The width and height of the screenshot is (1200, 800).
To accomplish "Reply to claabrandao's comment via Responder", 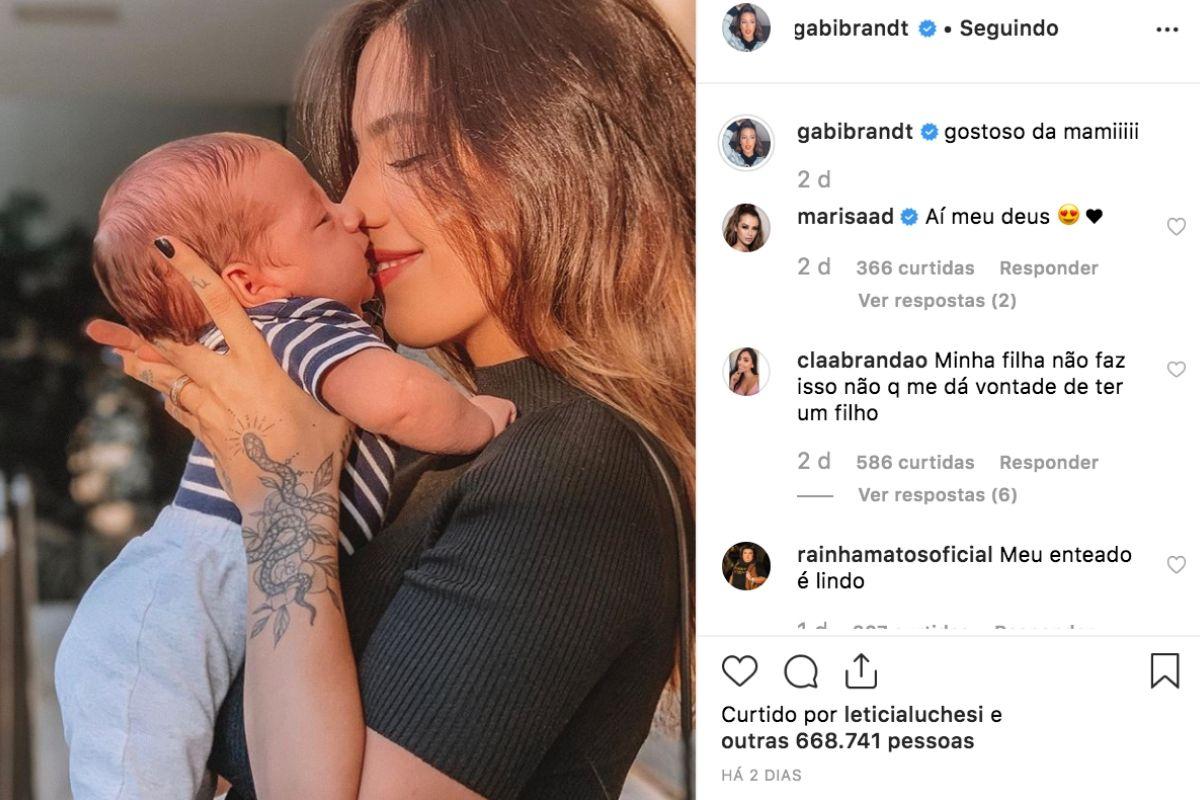I will [1048, 462].
